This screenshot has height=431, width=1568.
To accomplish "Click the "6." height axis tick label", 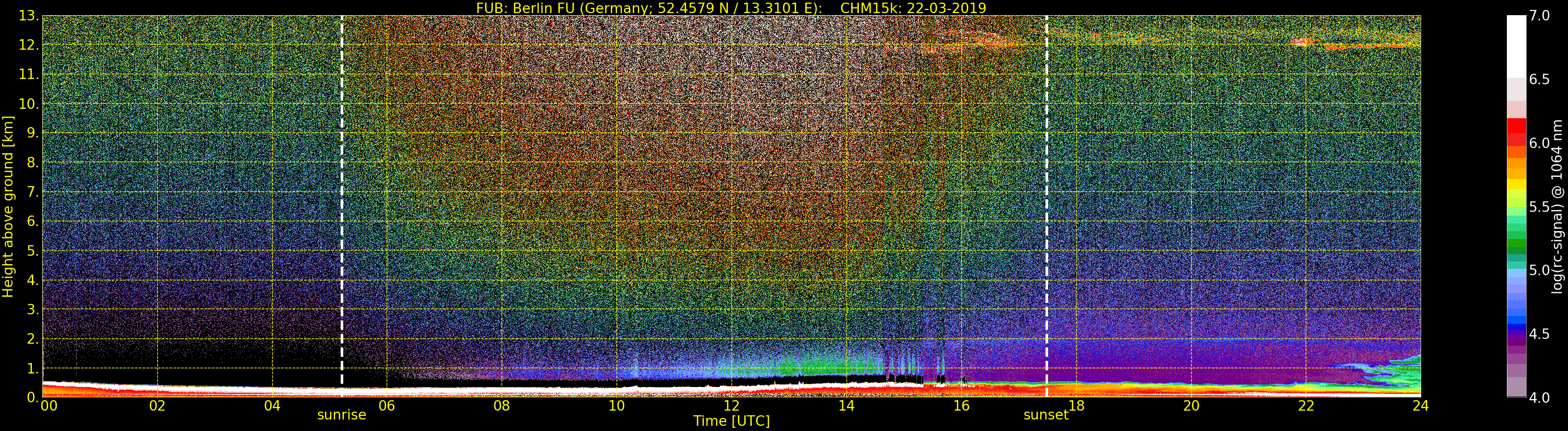I will [33, 221].
